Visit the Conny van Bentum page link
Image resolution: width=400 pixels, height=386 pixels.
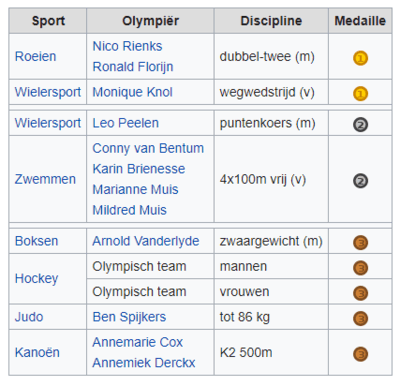pos(148,148)
